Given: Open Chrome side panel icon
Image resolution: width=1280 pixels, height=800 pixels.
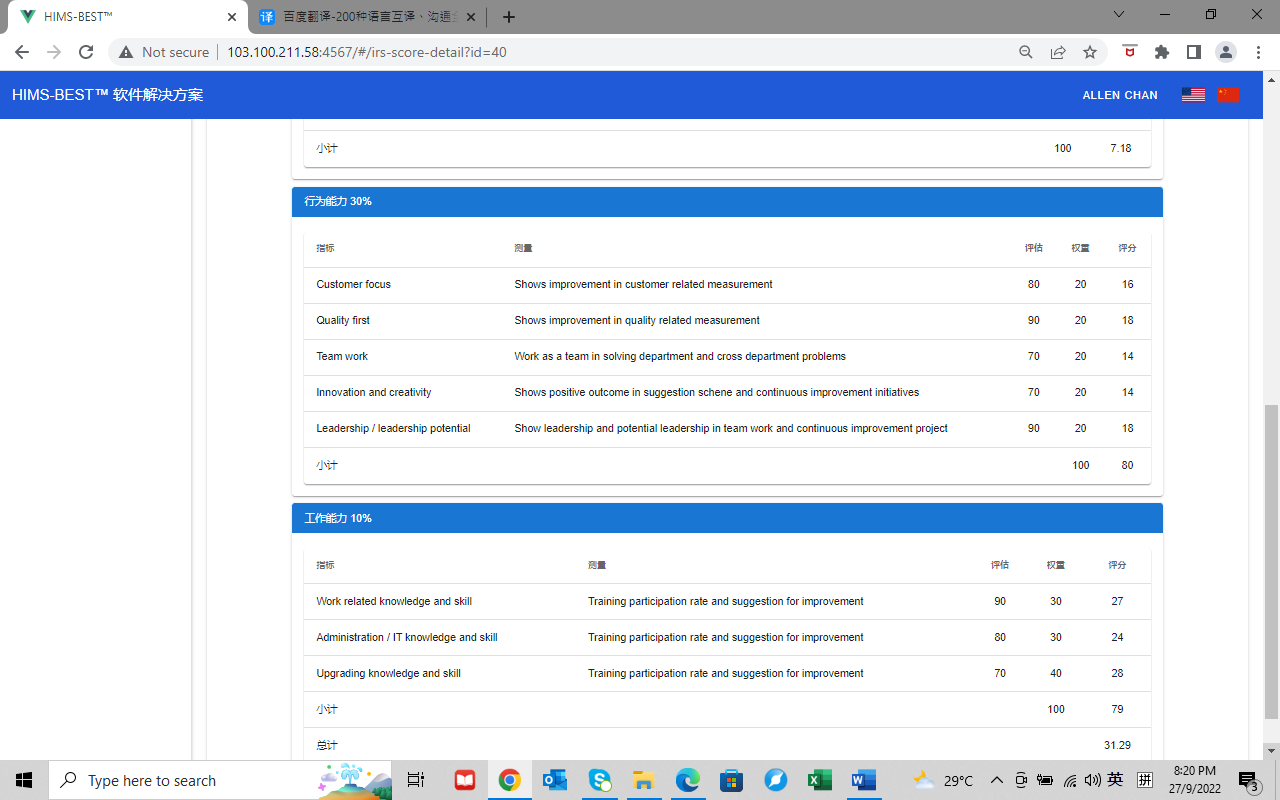Looking at the screenshot, I should point(1193,52).
